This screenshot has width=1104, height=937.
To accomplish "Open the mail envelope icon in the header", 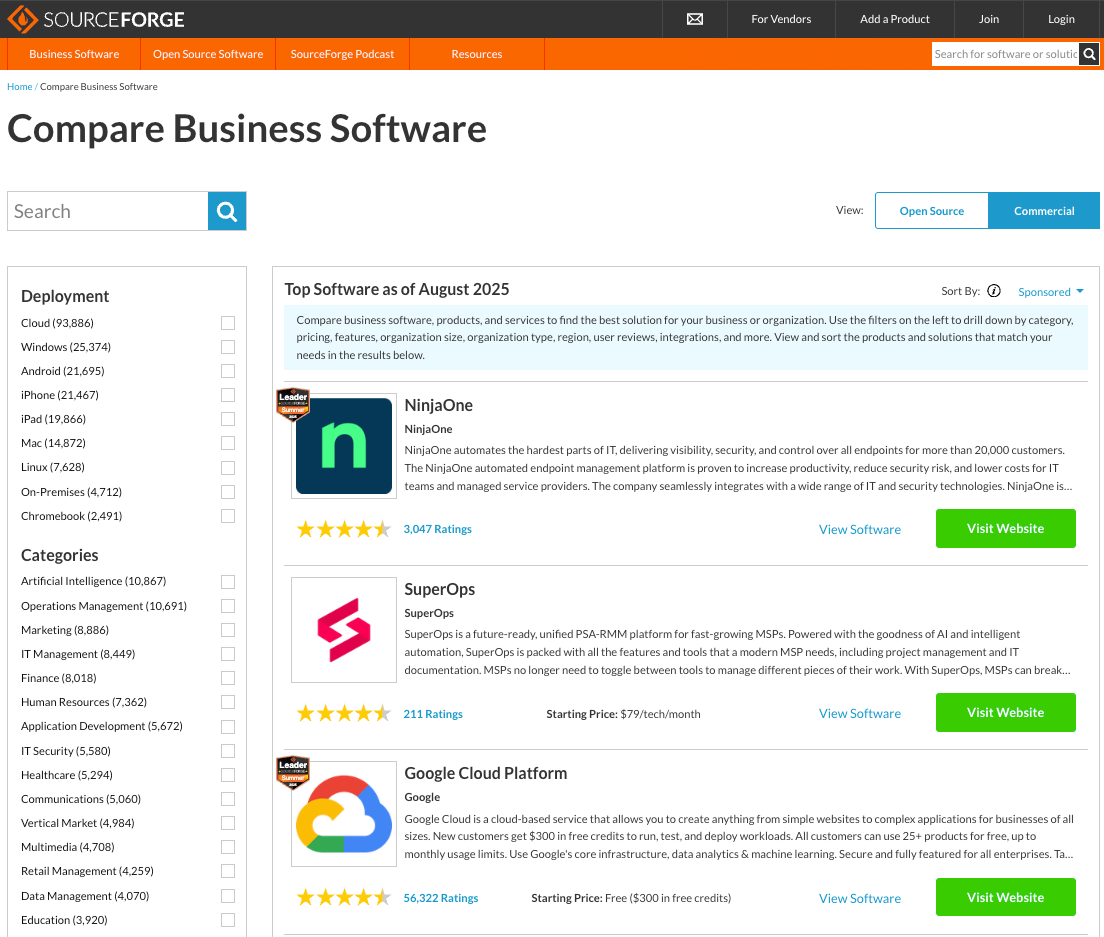I will pyautogui.click(x=694, y=19).
